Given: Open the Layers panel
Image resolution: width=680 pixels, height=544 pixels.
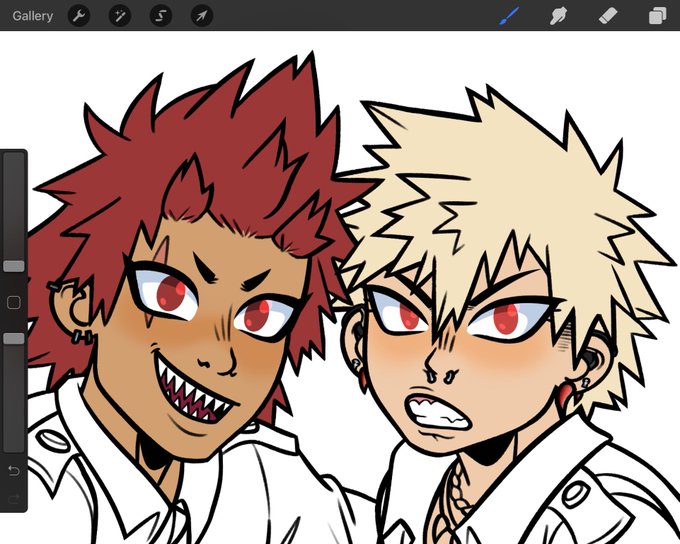Looking at the screenshot, I should [x=657, y=16].
